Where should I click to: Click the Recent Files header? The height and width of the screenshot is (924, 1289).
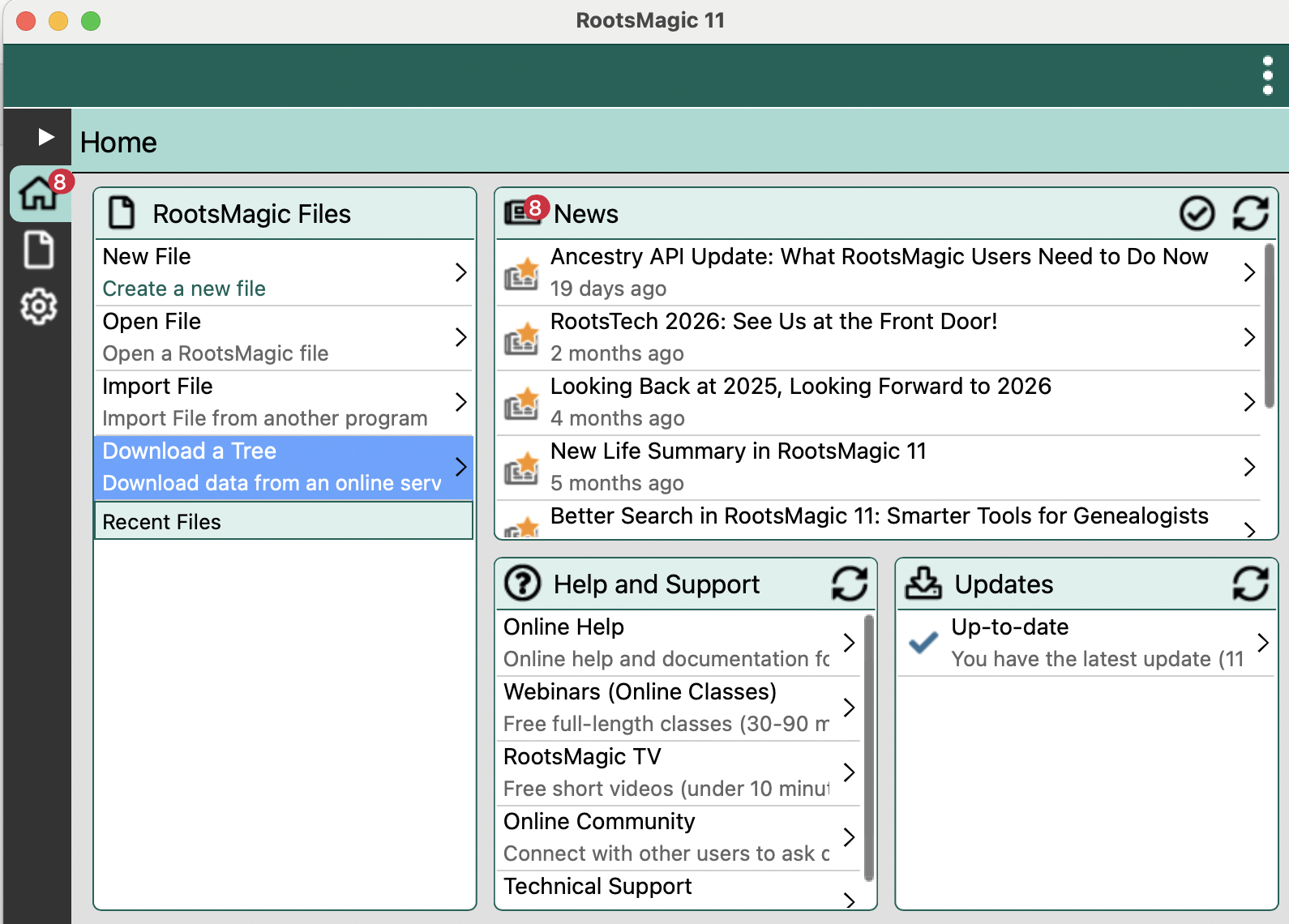point(284,521)
